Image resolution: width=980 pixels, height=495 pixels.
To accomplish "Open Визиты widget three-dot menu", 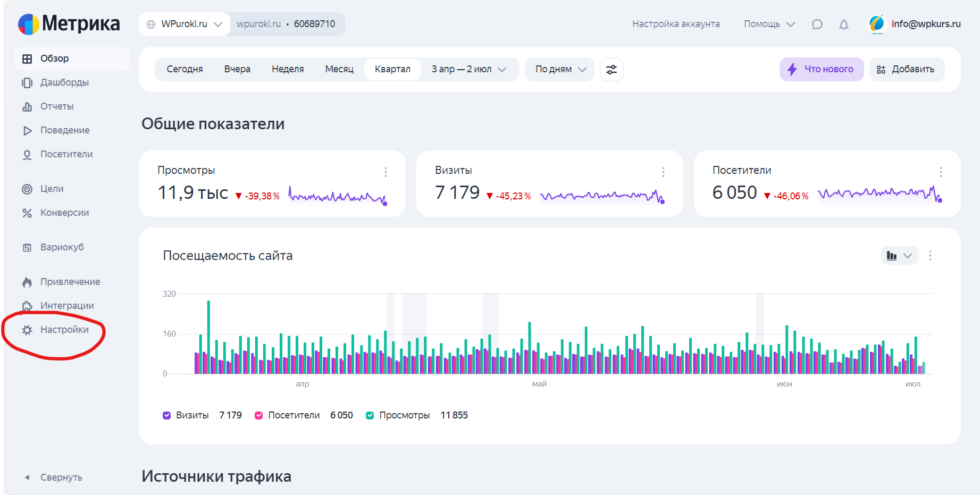I will (x=662, y=172).
